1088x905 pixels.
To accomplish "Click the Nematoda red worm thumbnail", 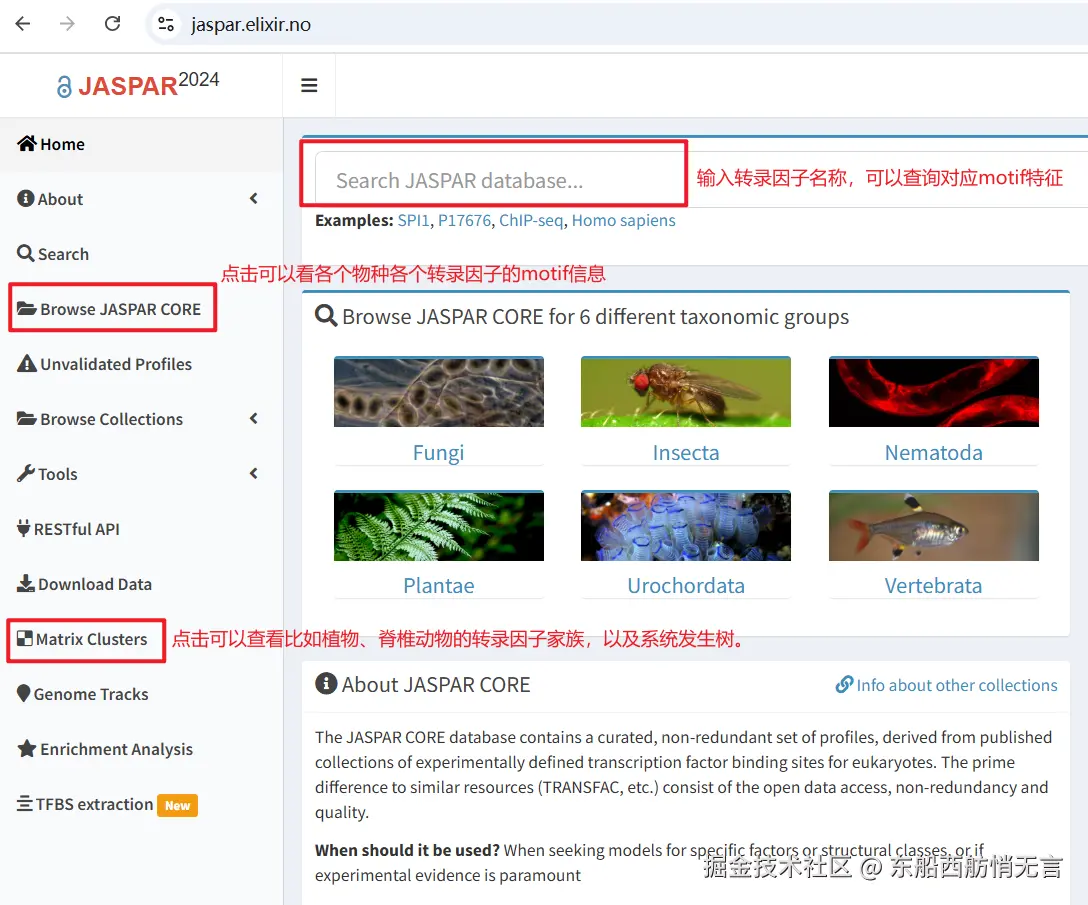I will [x=933, y=391].
